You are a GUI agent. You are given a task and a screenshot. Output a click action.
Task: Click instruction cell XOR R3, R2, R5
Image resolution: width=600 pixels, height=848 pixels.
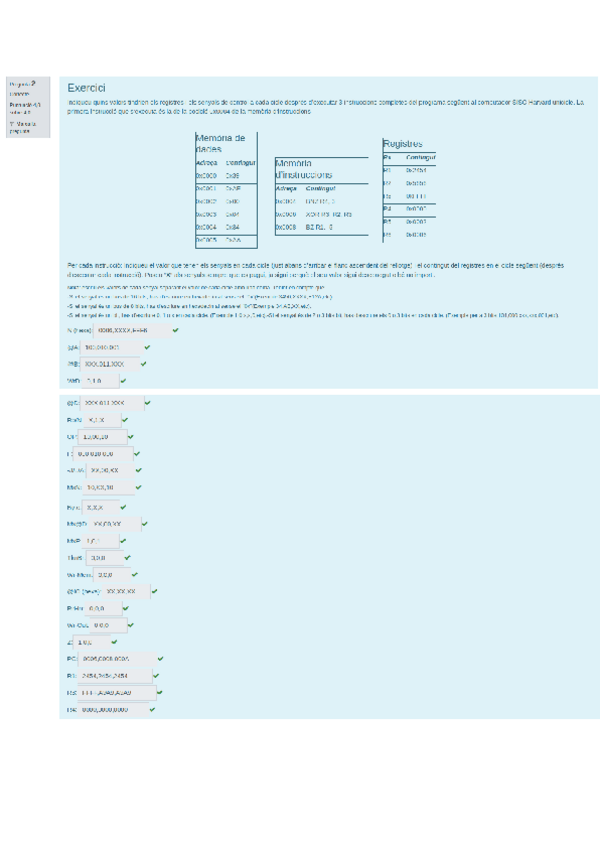pos(328,214)
